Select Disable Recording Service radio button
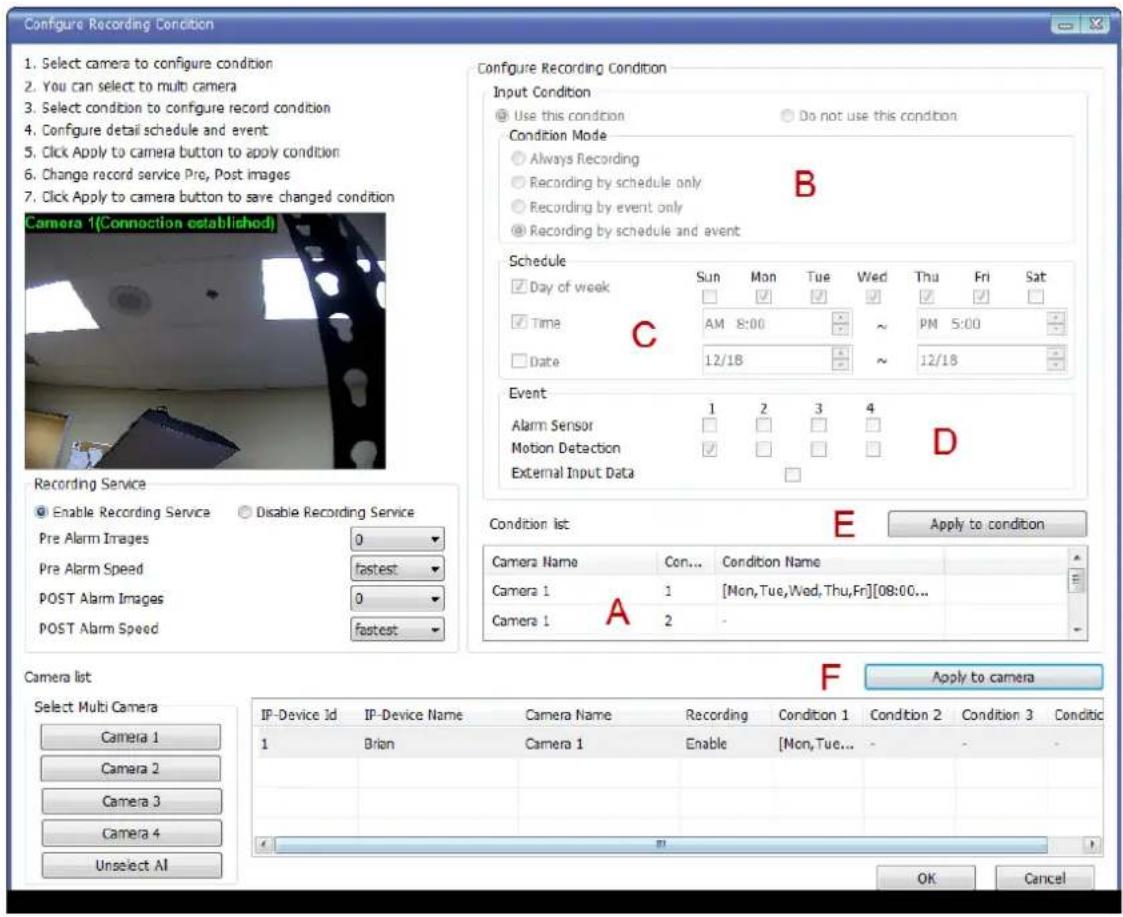Image resolution: width=1123 pixels, height=917 pixels. (x=245, y=512)
